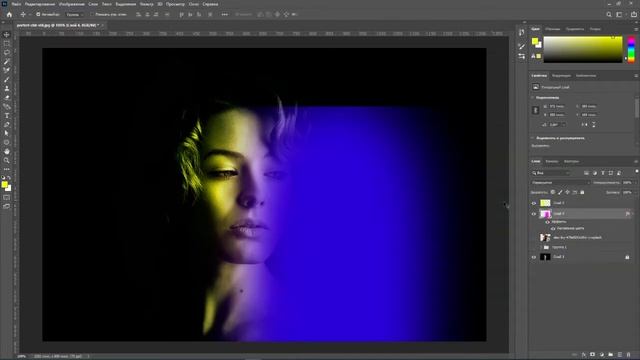Filter layers by pixel layer icon
640x360 pixels.
(587, 173)
